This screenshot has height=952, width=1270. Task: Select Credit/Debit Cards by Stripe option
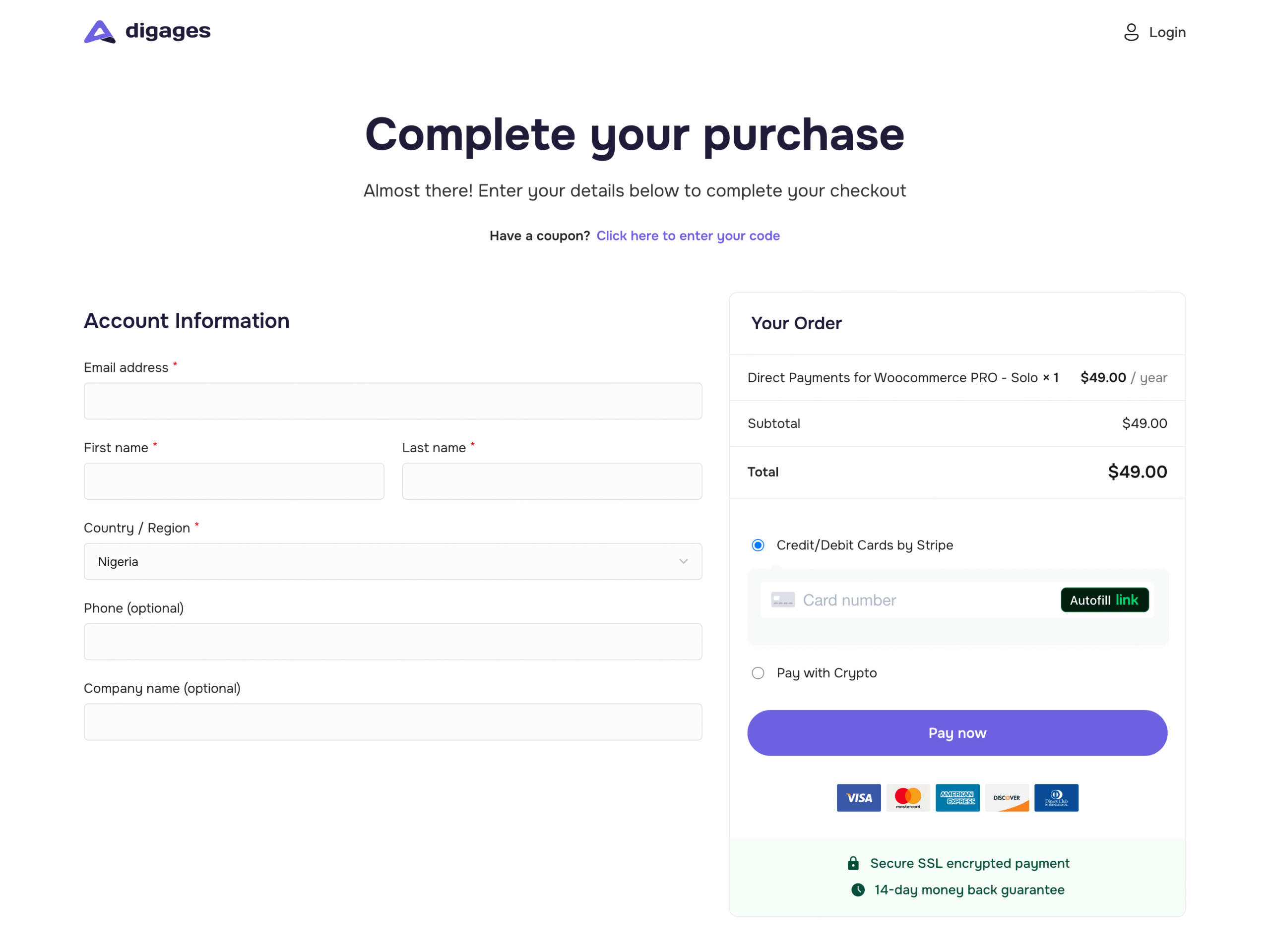click(758, 545)
